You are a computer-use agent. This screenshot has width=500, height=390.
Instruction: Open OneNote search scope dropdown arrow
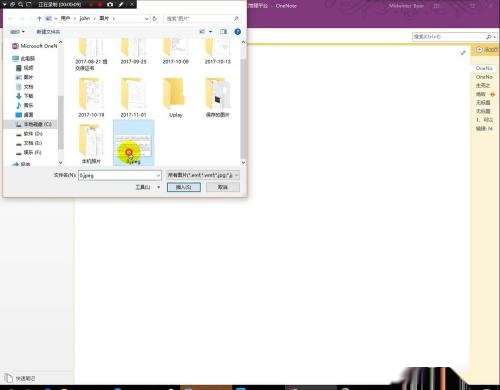[x=495, y=37]
